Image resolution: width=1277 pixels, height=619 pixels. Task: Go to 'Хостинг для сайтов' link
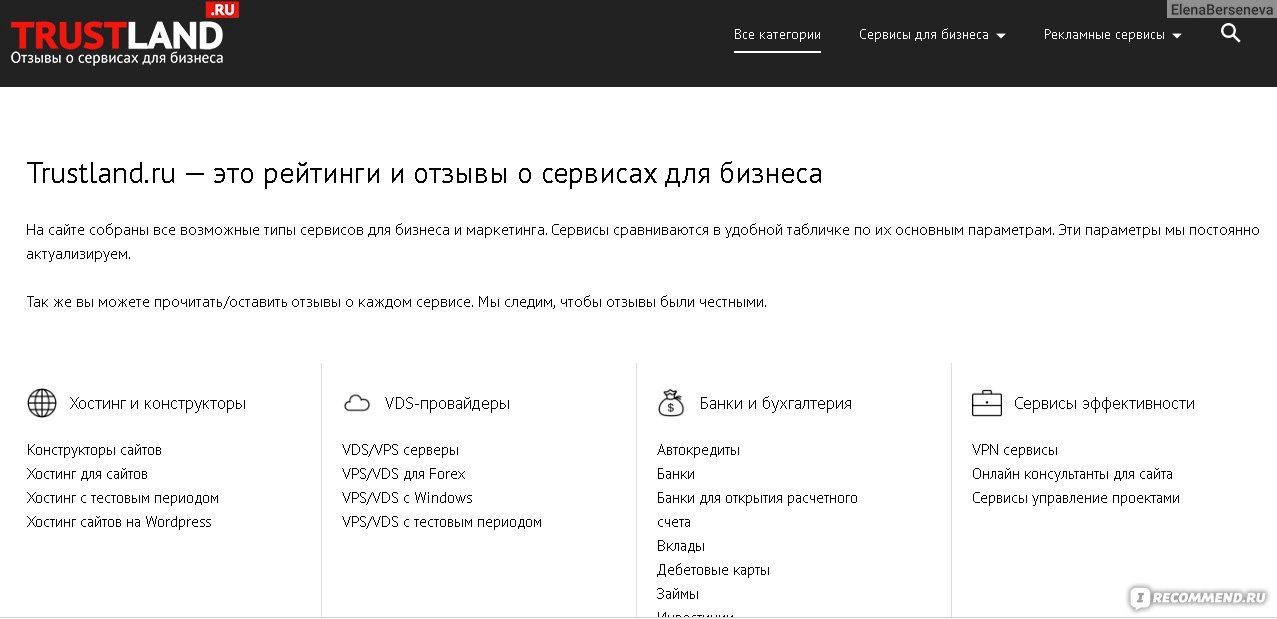click(x=87, y=474)
